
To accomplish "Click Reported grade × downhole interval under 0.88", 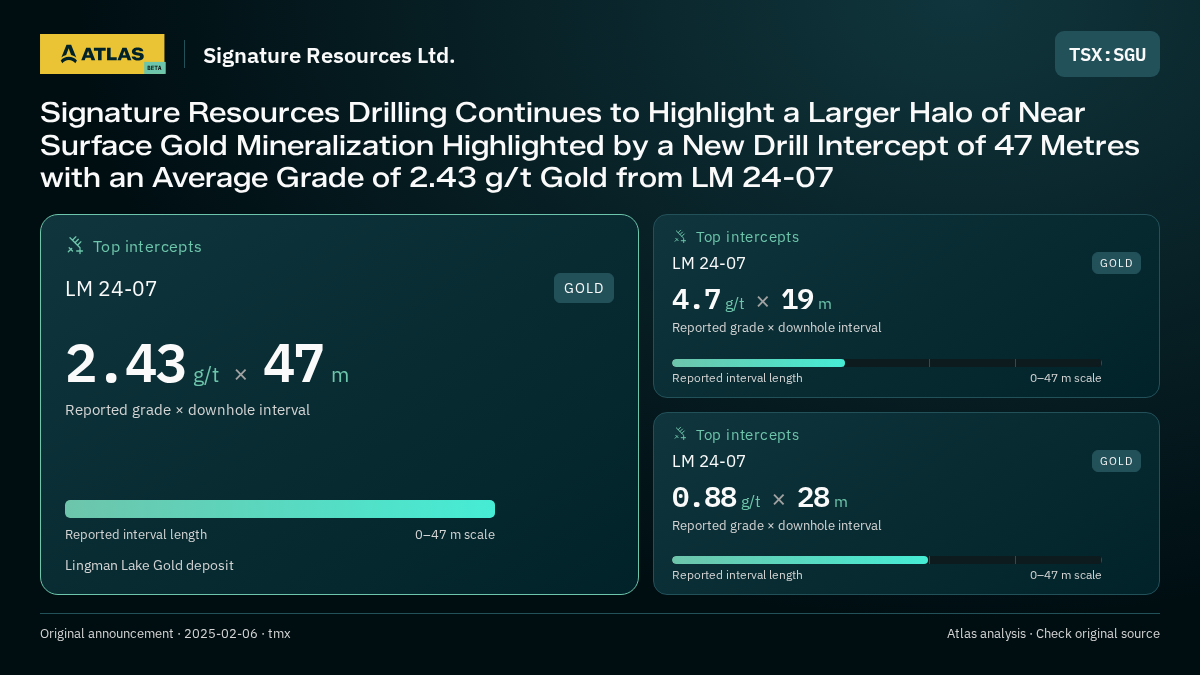I will click(777, 525).
